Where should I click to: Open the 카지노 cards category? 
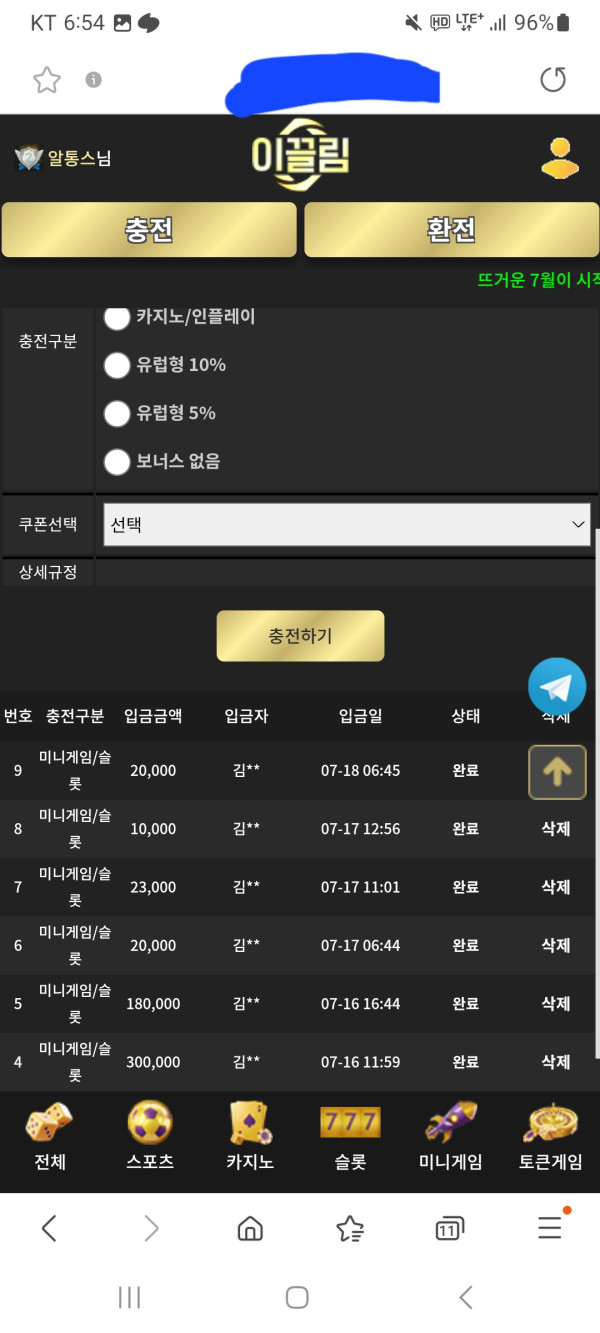coord(250,1136)
